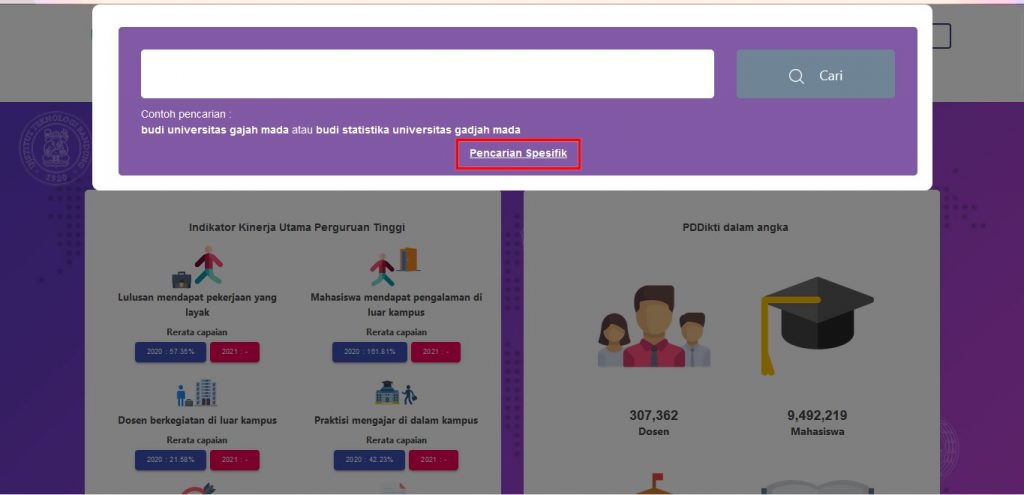Select 2020 : 21.58% badge under Dosen berkegiatan
The height and width of the screenshot is (495, 1024).
[x=170, y=460]
